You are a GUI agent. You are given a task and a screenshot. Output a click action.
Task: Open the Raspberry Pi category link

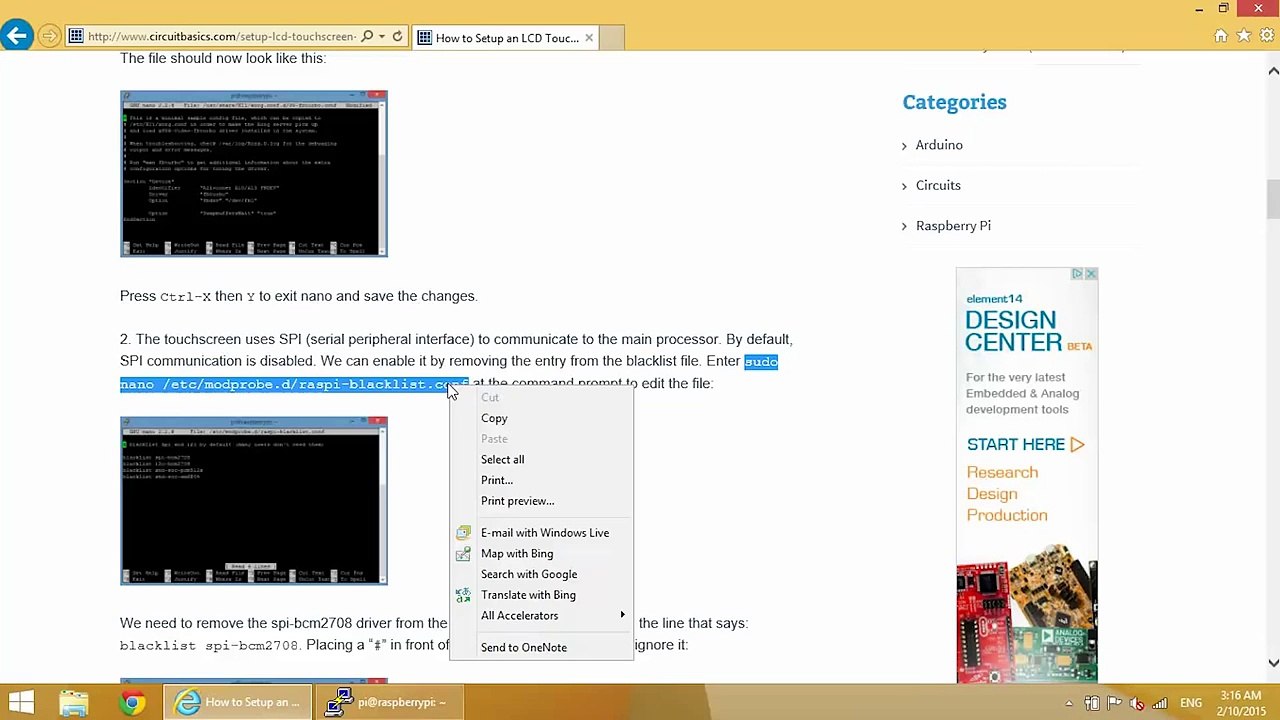point(953,226)
